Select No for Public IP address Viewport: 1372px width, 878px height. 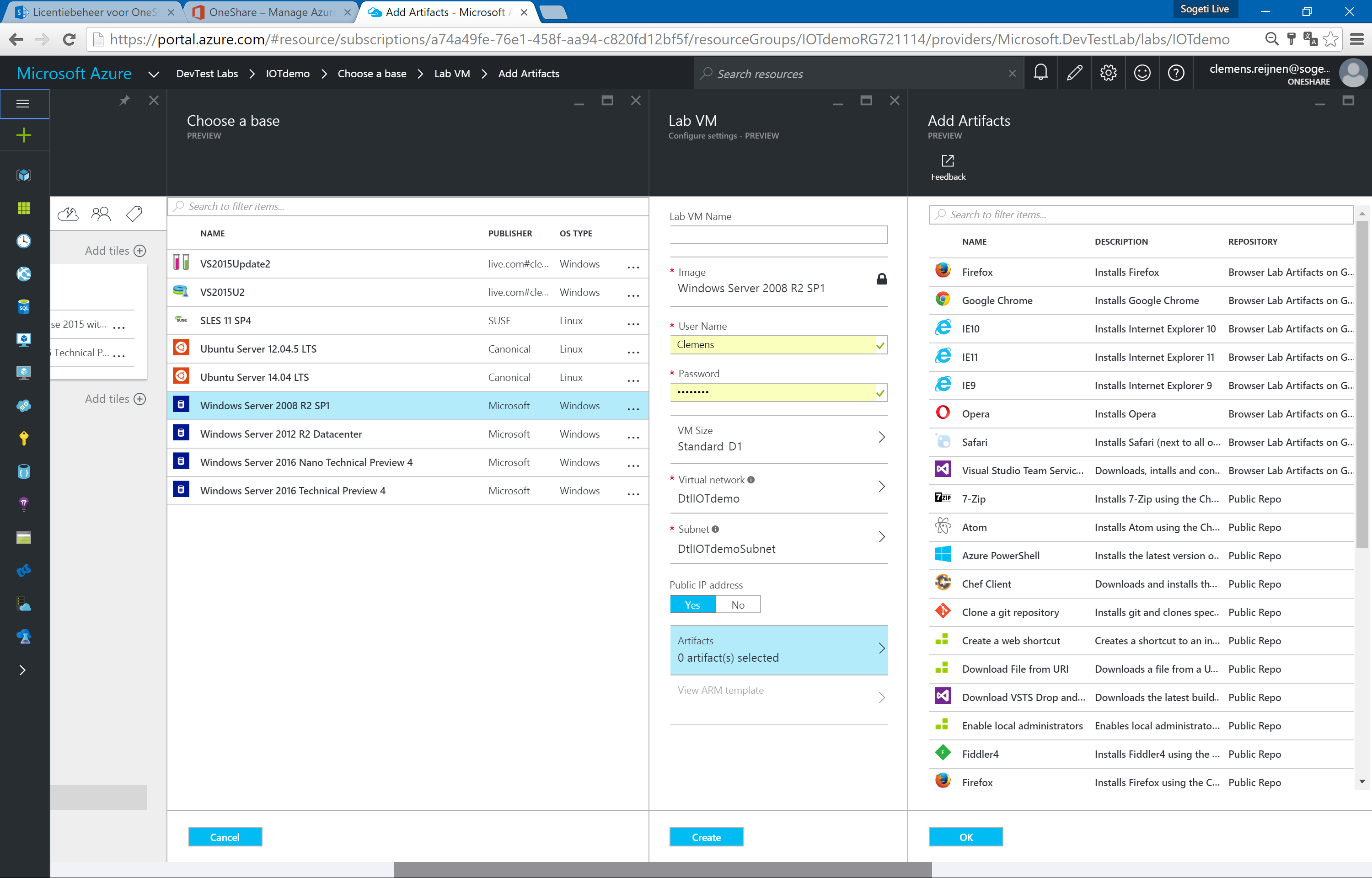738,605
